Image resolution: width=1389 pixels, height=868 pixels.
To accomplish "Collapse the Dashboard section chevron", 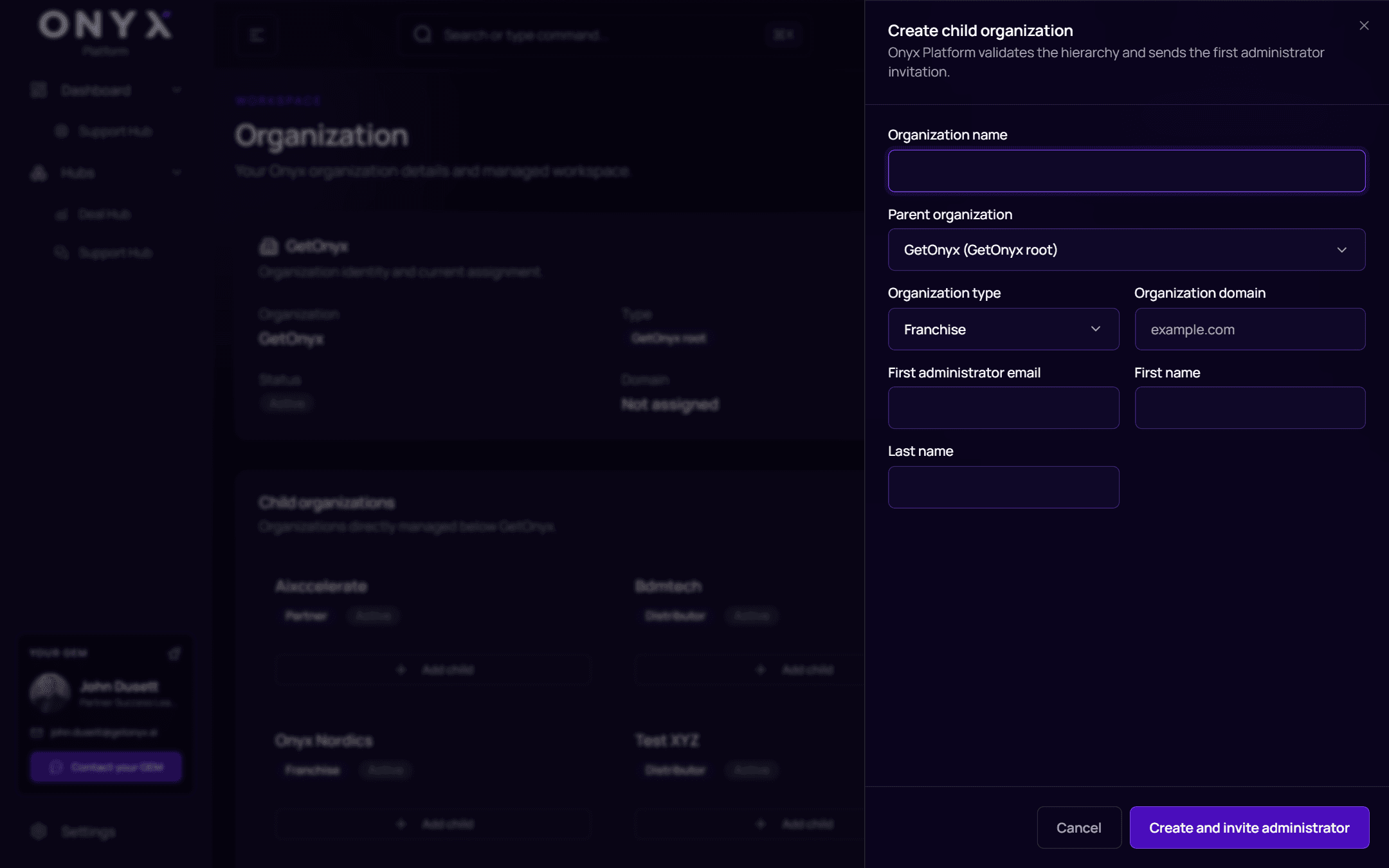I will click(177, 91).
